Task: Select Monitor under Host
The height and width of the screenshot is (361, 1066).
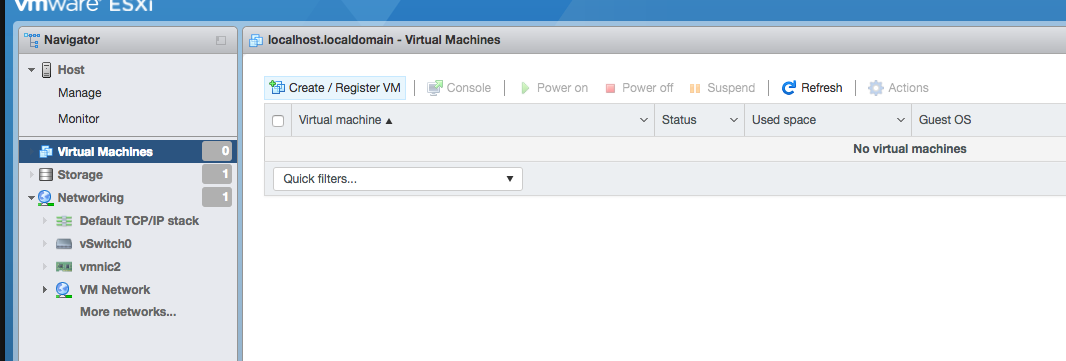Action: [79, 119]
